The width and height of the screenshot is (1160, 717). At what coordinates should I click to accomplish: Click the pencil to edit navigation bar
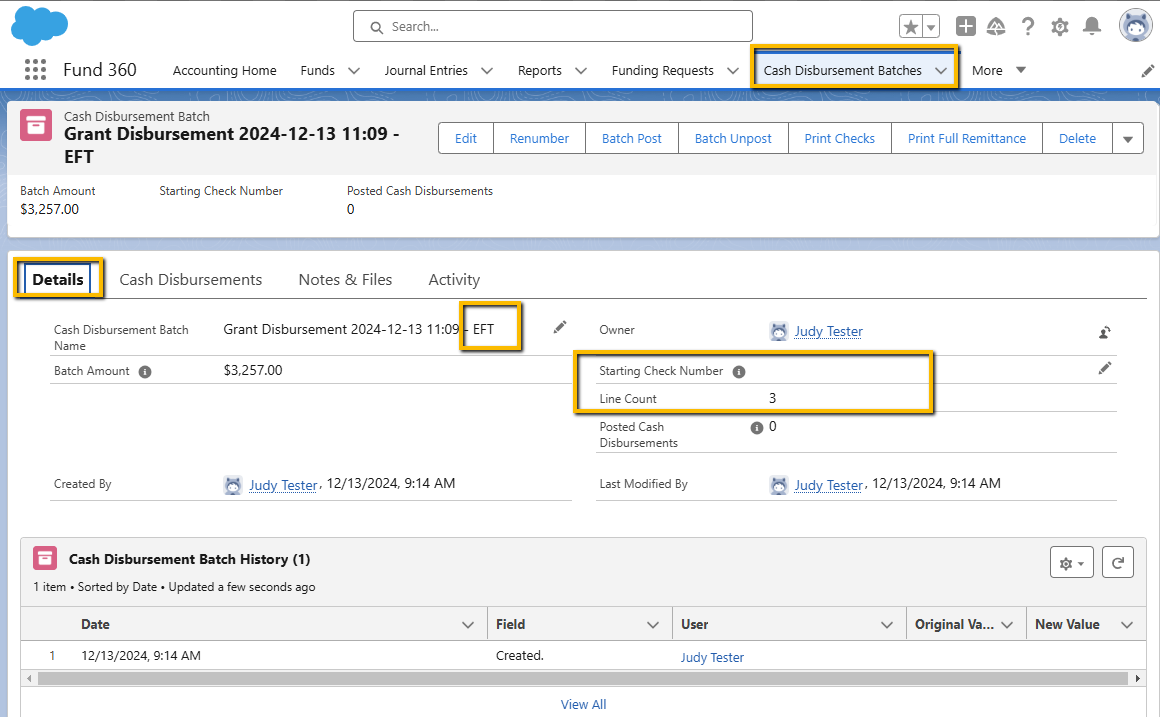[x=1147, y=70]
